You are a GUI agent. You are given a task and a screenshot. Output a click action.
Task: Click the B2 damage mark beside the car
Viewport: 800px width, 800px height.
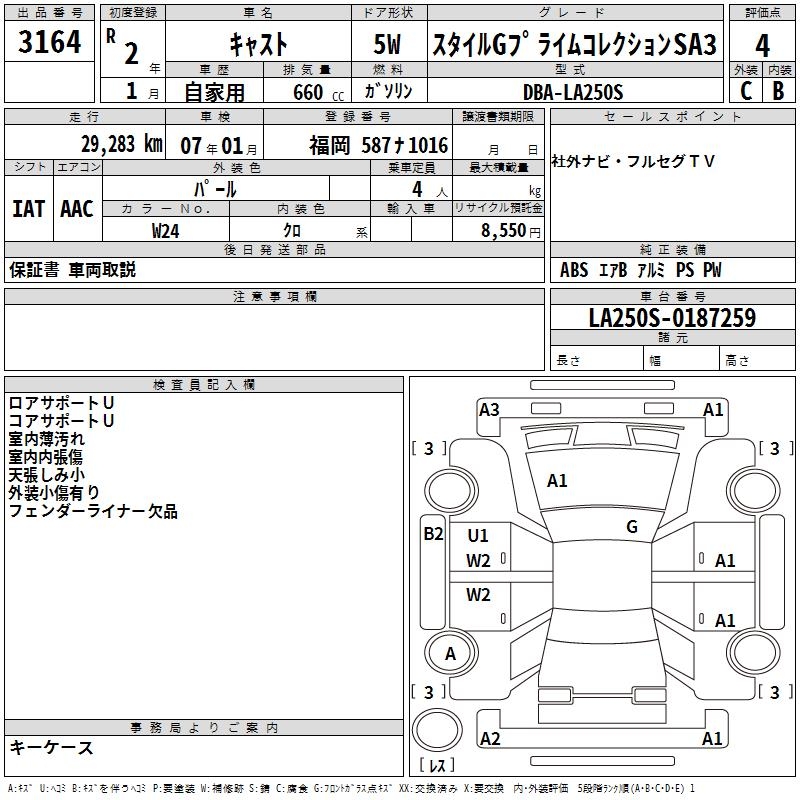(x=432, y=534)
